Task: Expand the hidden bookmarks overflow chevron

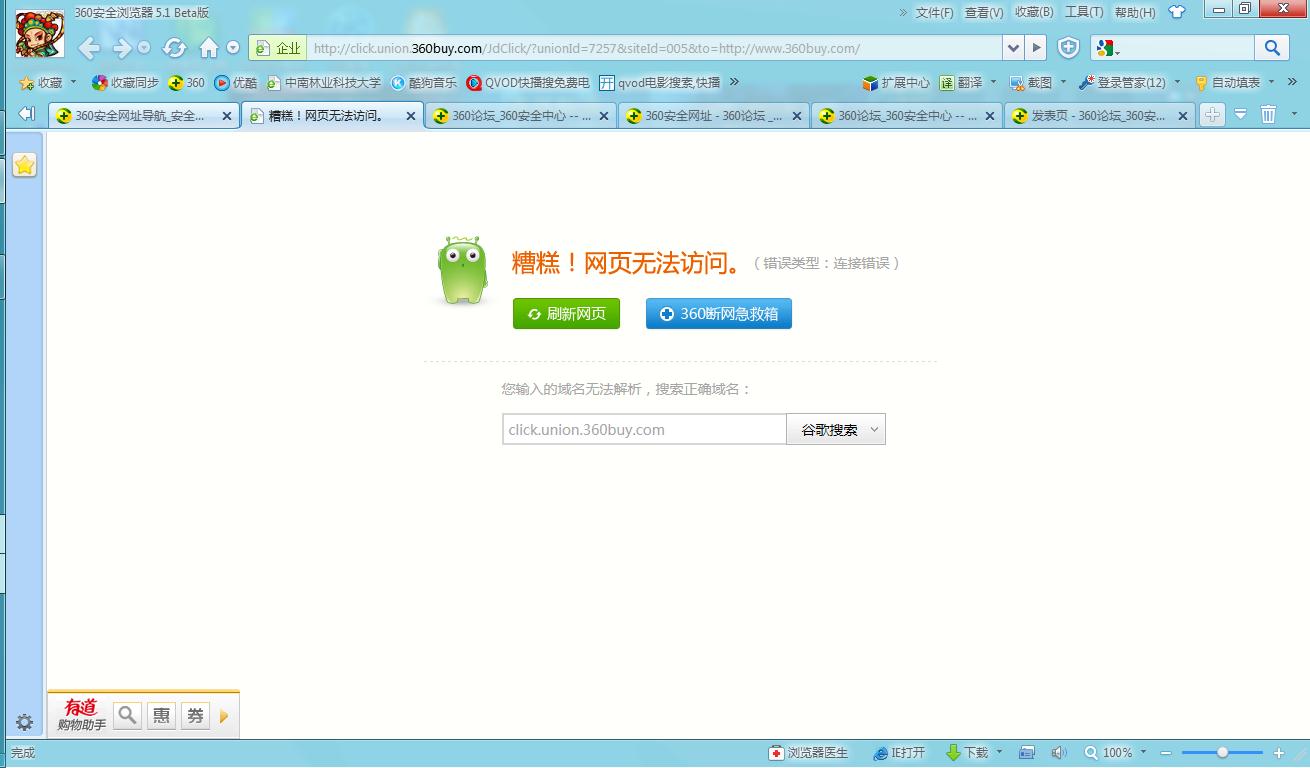Action: pos(734,82)
